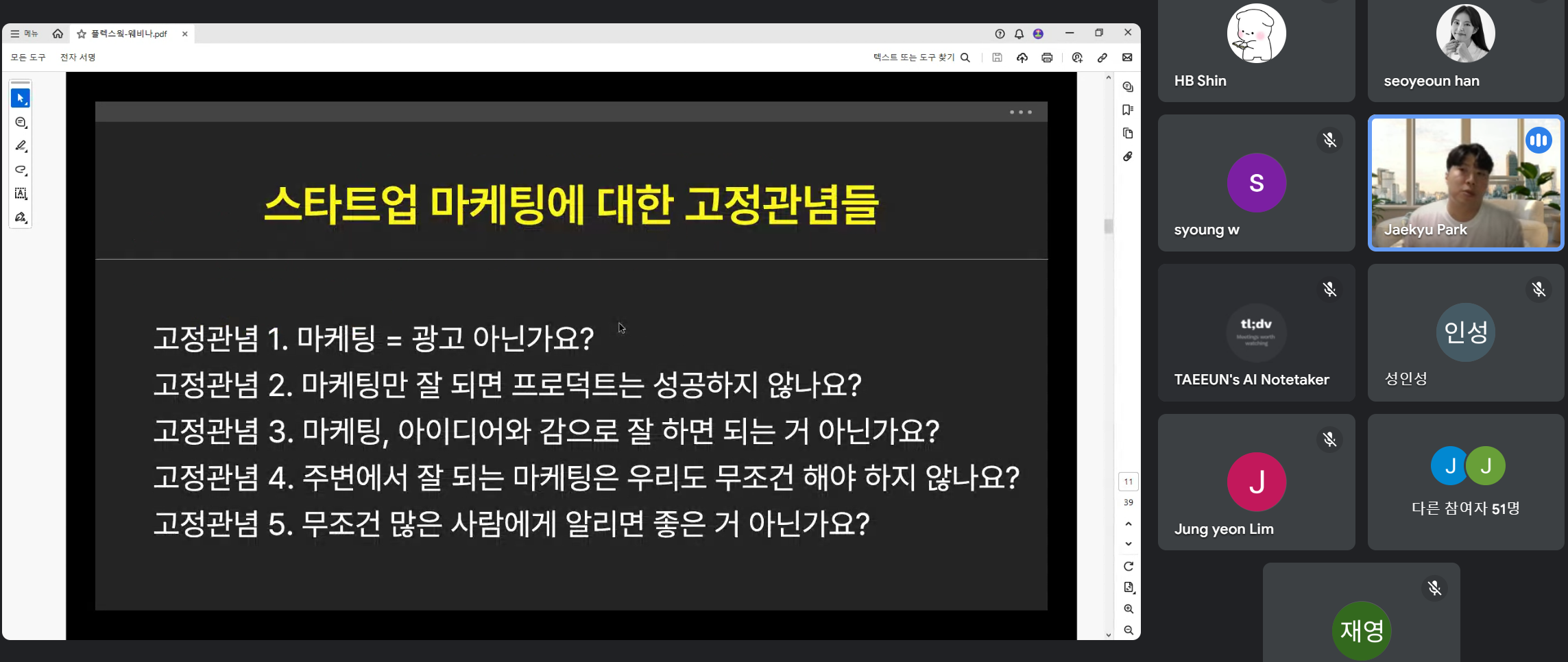Image resolution: width=1568 pixels, height=662 pixels.
Task: Select the 재영 participant tile
Action: [1361, 613]
